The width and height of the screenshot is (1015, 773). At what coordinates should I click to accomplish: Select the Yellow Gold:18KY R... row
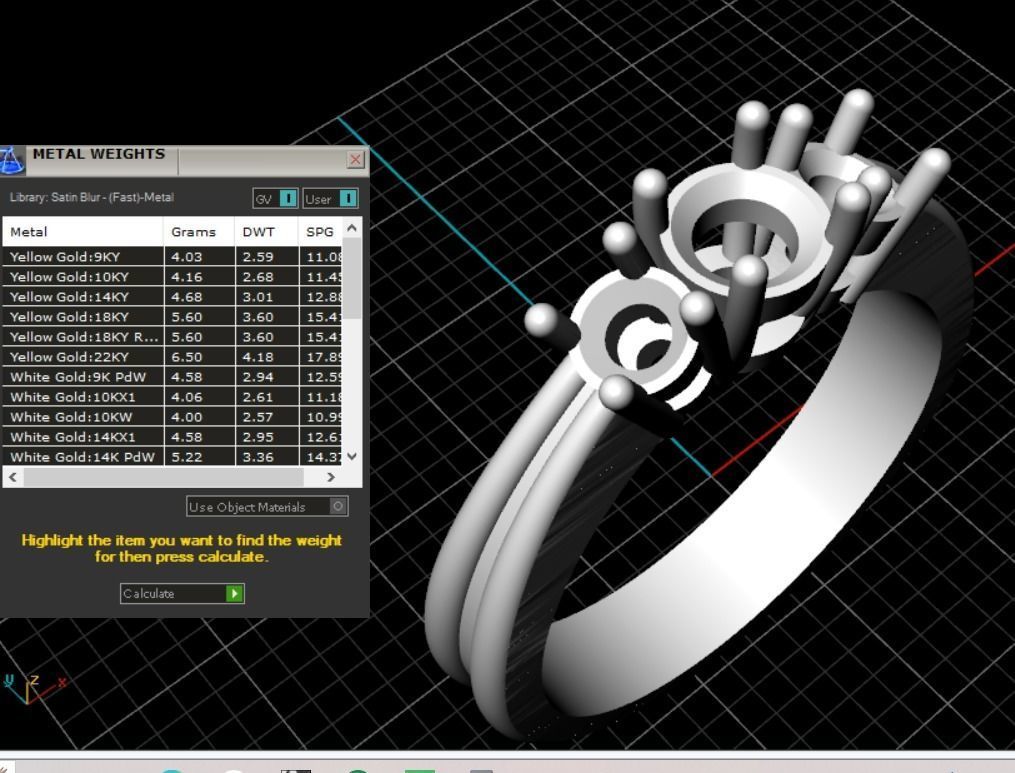click(x=172, y=337)
